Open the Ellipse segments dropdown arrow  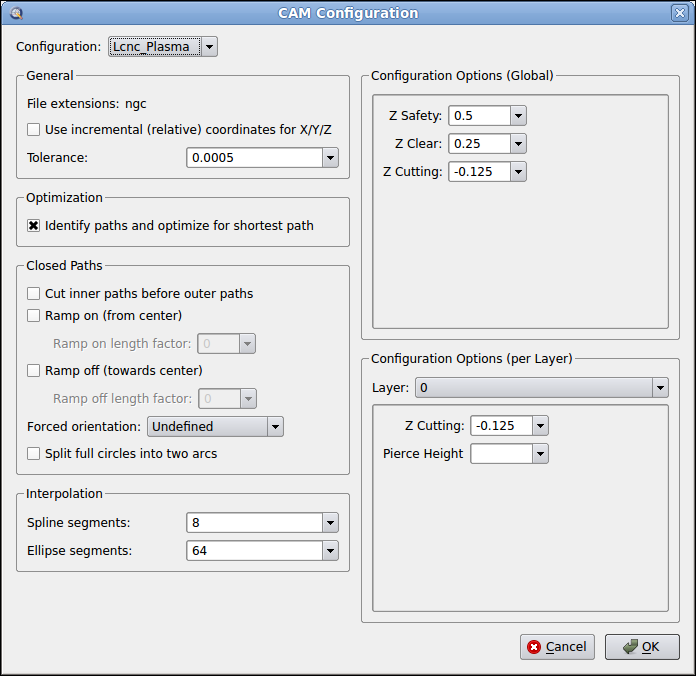pos(330,551)
